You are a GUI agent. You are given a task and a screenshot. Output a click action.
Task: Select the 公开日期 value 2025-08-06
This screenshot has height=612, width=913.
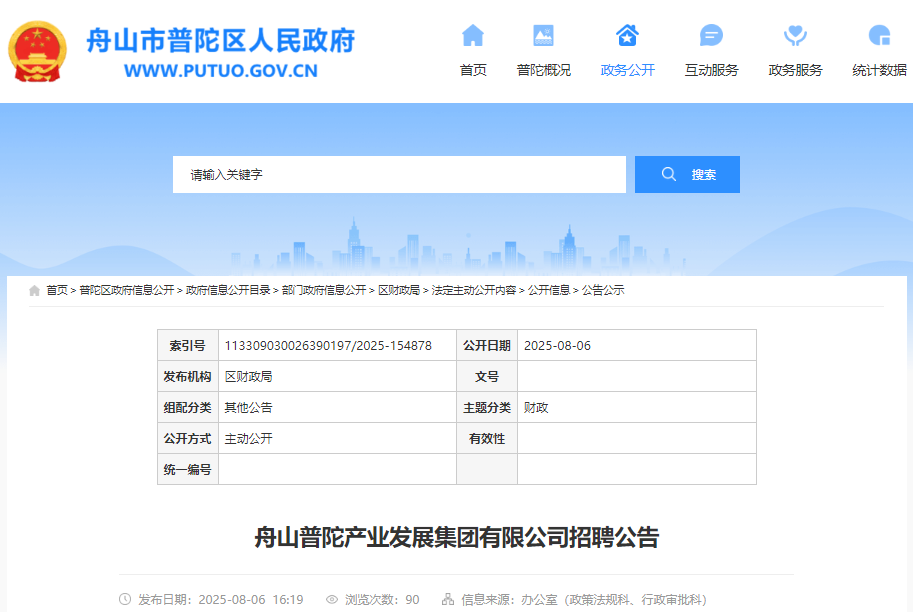[557, 345]
